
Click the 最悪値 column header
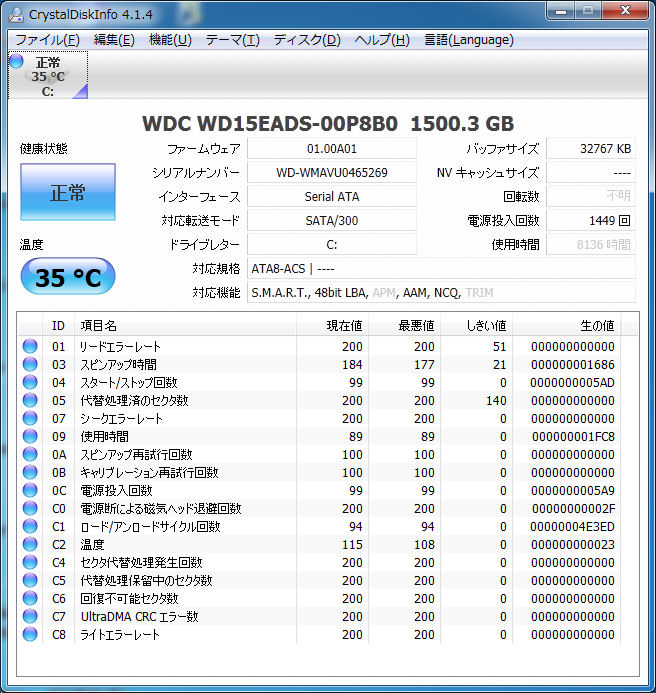[x=404, y=326]
